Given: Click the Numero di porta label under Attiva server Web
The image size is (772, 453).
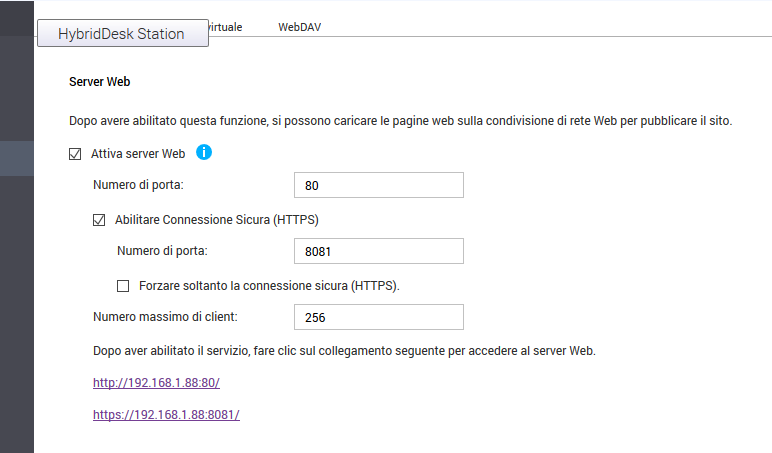Looking at the screenshot, I should [x=139, y=186].
